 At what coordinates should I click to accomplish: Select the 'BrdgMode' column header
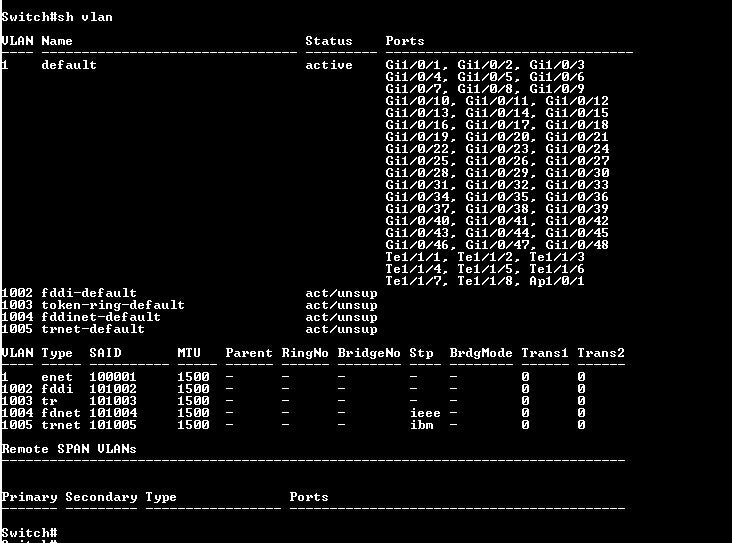point(481,353)
